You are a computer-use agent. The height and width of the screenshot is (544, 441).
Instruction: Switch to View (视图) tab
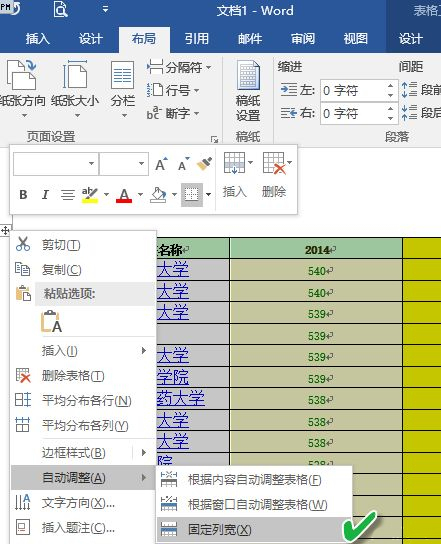tap(356, 39)
